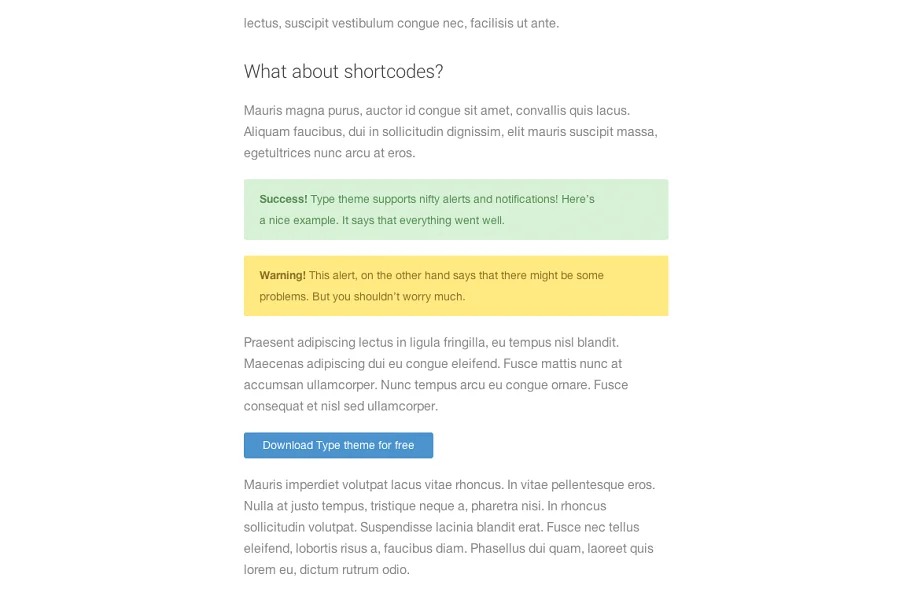Click the top line starting "lectus, suscipit vestibulum"
This screenshot has height=607, width=910.
(x=401, y=23)
